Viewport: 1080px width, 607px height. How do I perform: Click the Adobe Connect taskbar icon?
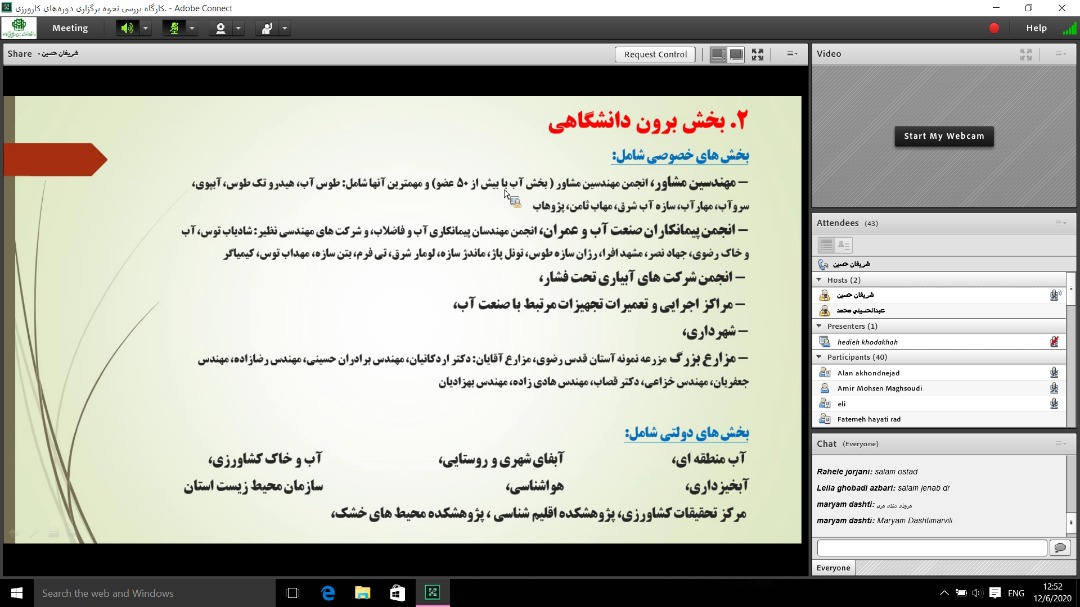433,593
